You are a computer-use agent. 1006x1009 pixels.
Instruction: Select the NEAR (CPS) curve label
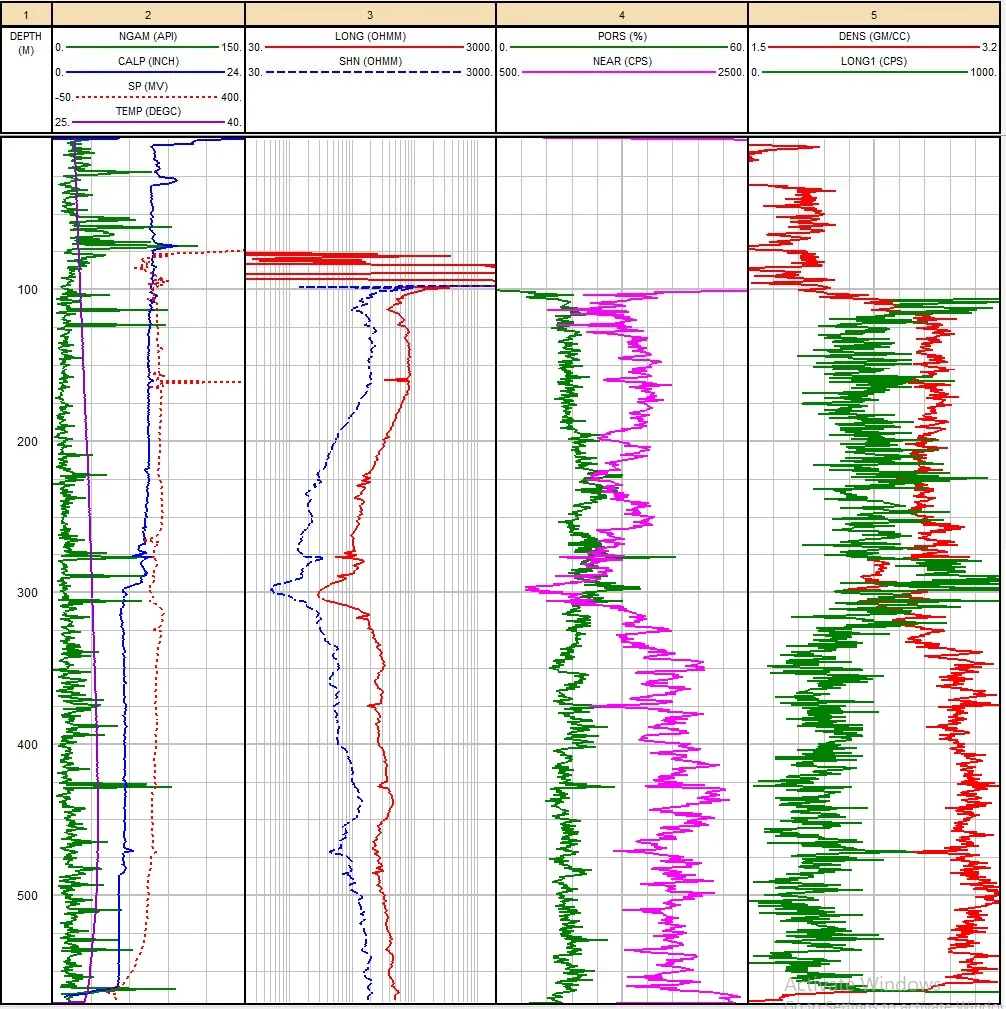tap(622, 61)
